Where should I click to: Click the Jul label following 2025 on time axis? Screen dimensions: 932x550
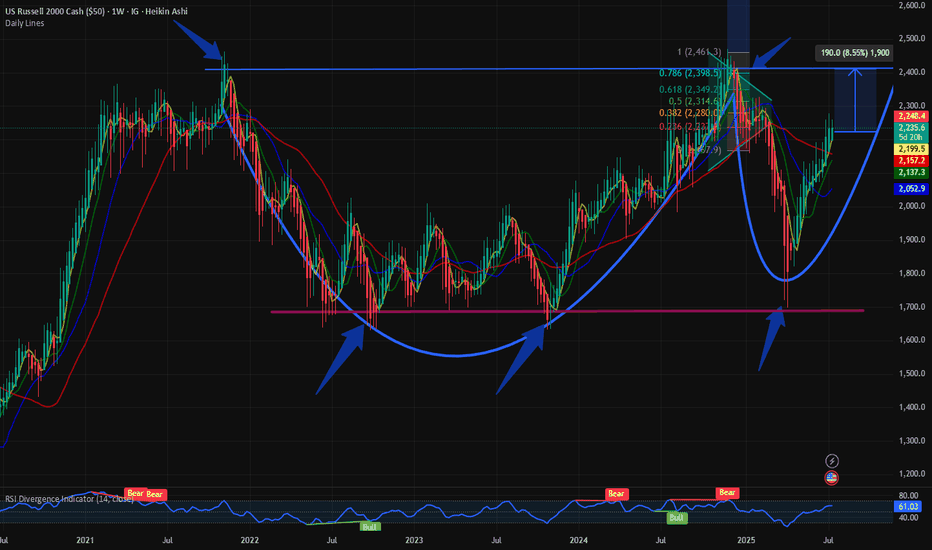pyautogui.click(x=828, y=540)
